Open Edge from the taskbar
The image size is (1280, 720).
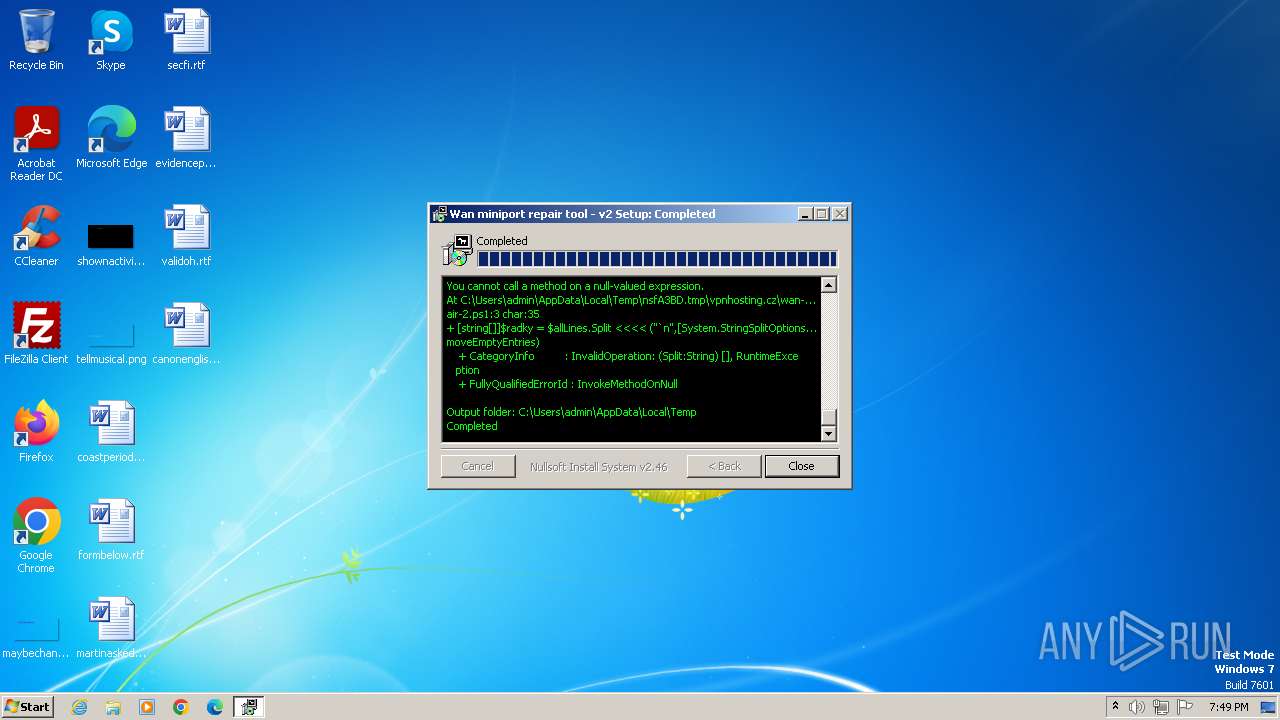pos(215,707)
